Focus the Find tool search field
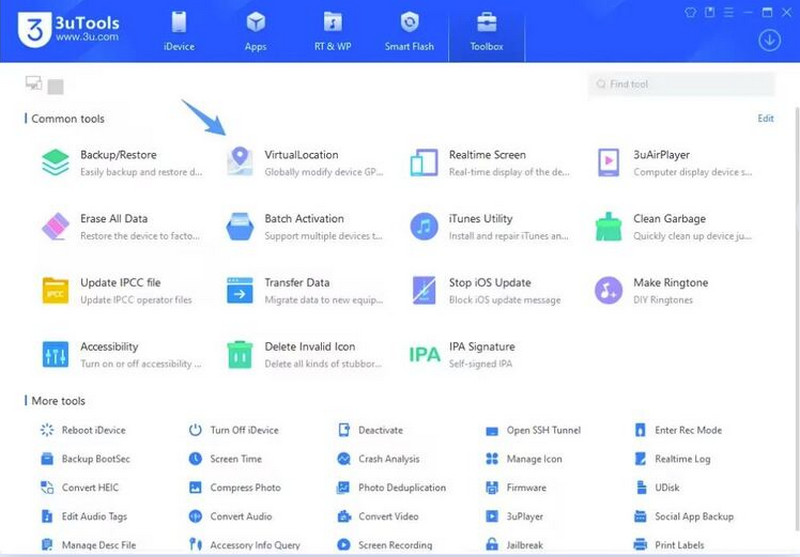Image resolution: width=800 pixels, height=557 pixels. [682, 84]
